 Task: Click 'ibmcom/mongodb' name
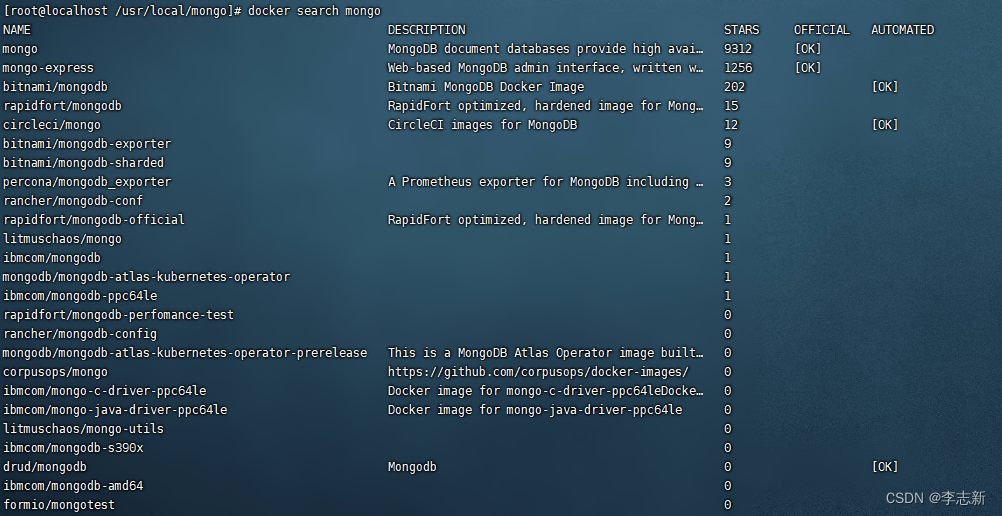52,258
